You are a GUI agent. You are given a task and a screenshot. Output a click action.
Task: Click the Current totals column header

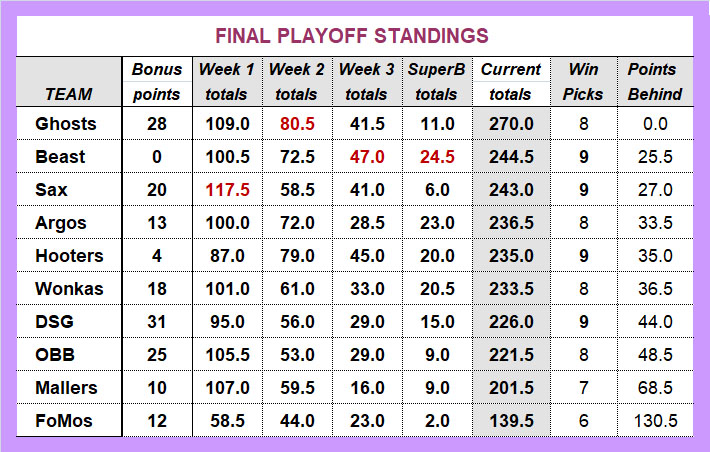(511, 82)
